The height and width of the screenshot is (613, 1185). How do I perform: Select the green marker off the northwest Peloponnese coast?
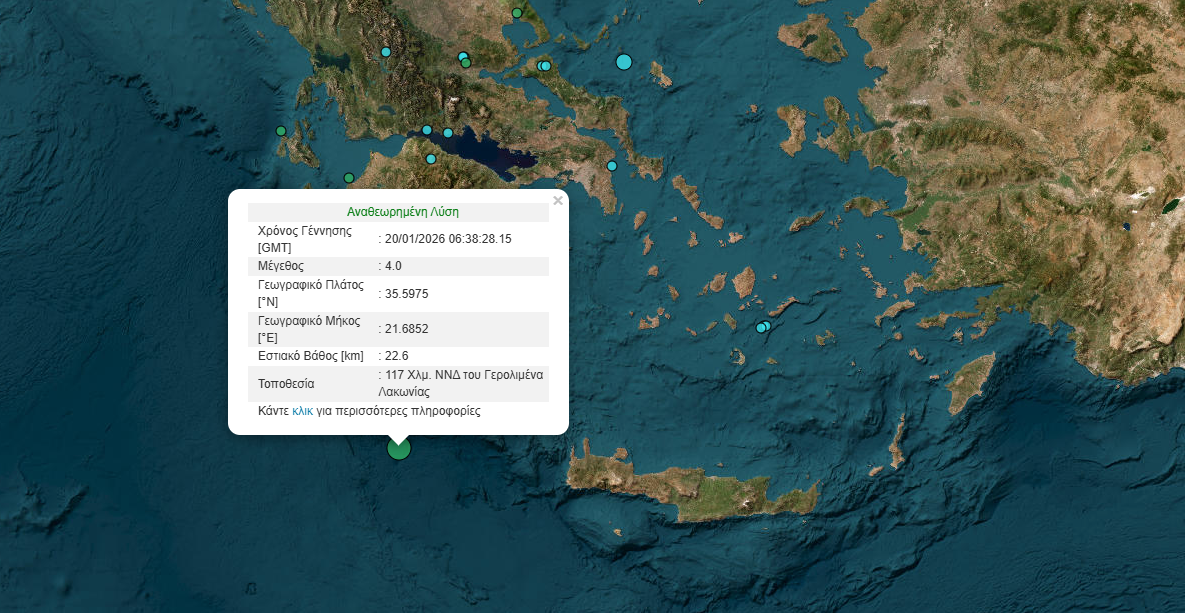(349, 178)
